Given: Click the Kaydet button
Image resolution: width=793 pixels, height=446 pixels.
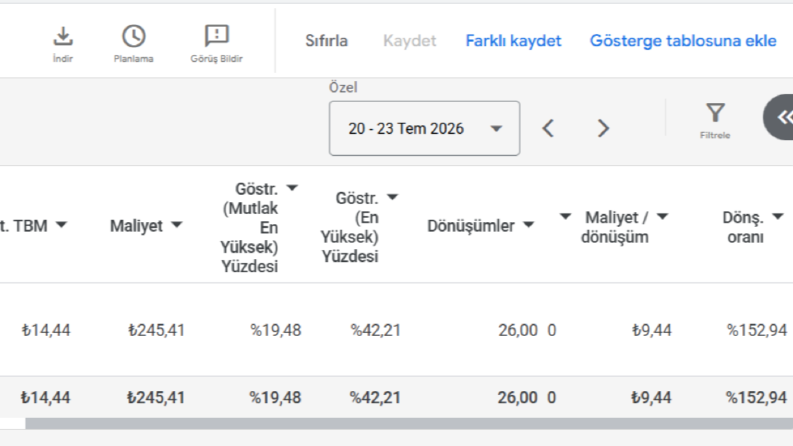Looking at the screenshot, I should click(410, 40).
